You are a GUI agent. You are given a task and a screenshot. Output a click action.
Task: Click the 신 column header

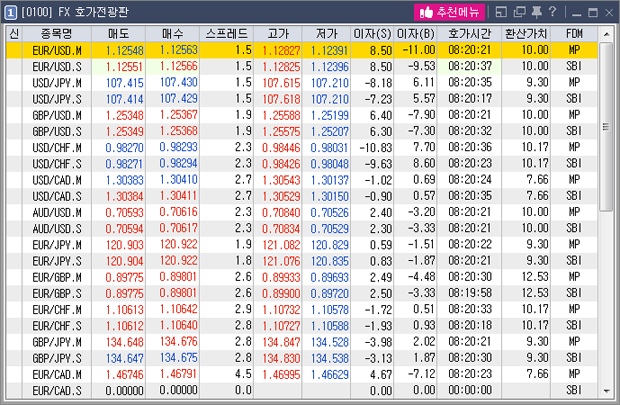tap(14, 34)
